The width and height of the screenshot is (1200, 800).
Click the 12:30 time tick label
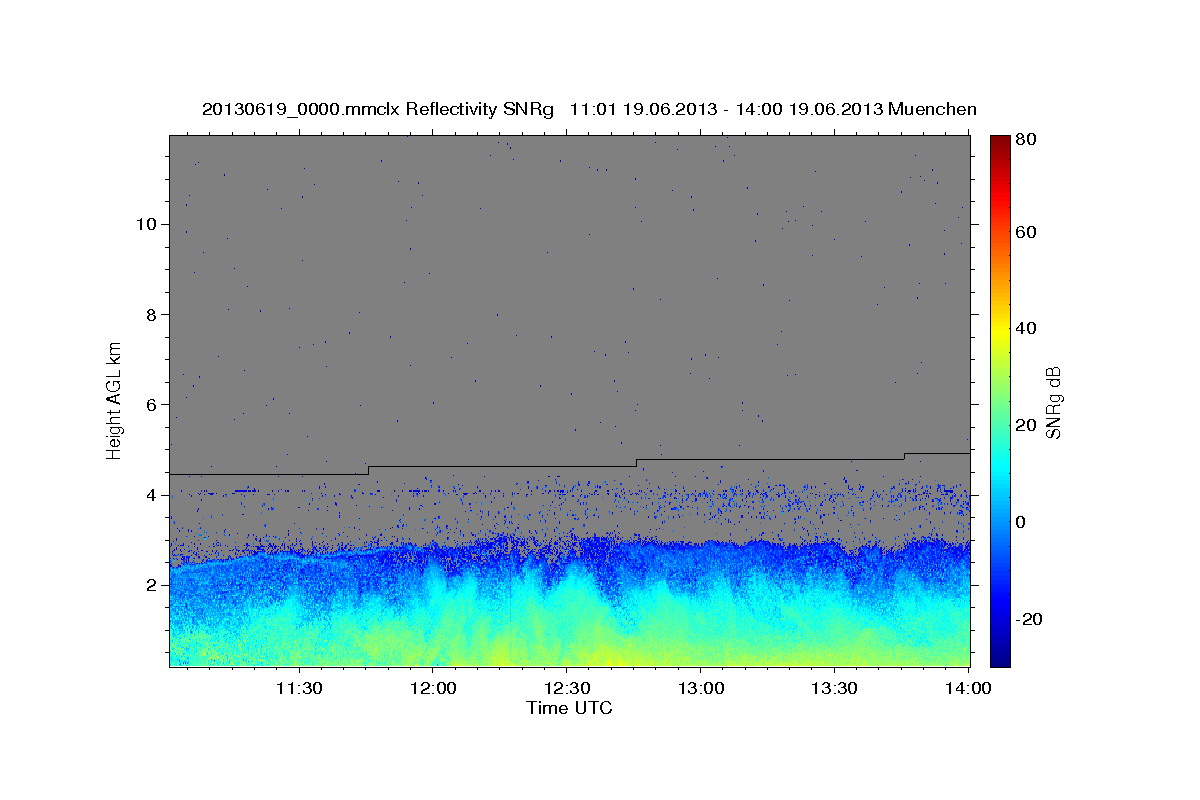coord(567,688)
